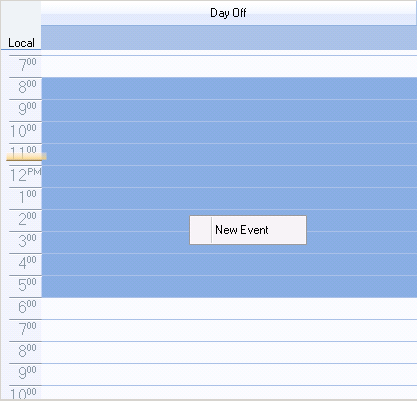Image resolution: width=417 pixels, height=401 pixels.
Task: Click the current time marker at 11:00
Action: point(26,157)
